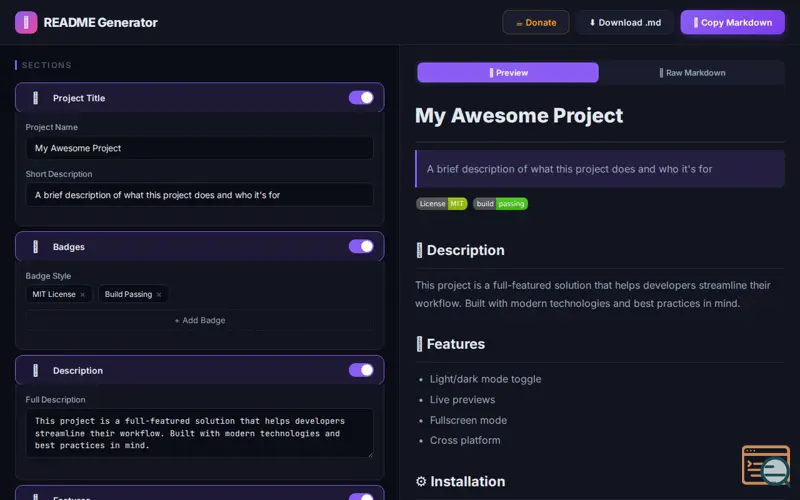The width and height of the screenshot is (800, 500).
Task: Click the "Cross platform" list item
Action: click(465, 440)
